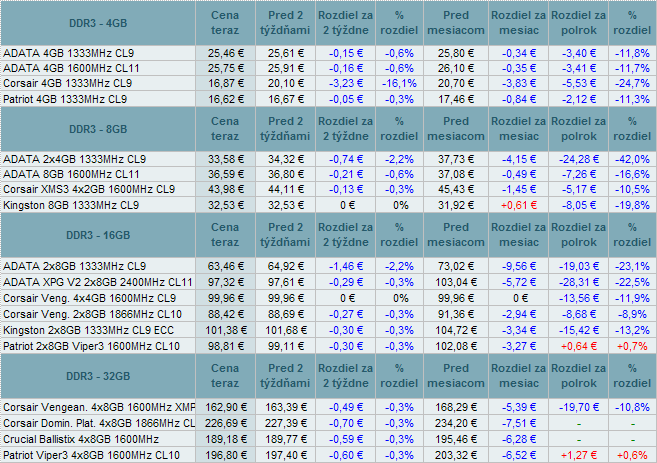Click the 101,38 € current price cell
Screen dimensions: 657x463
[x=226, y=330]
